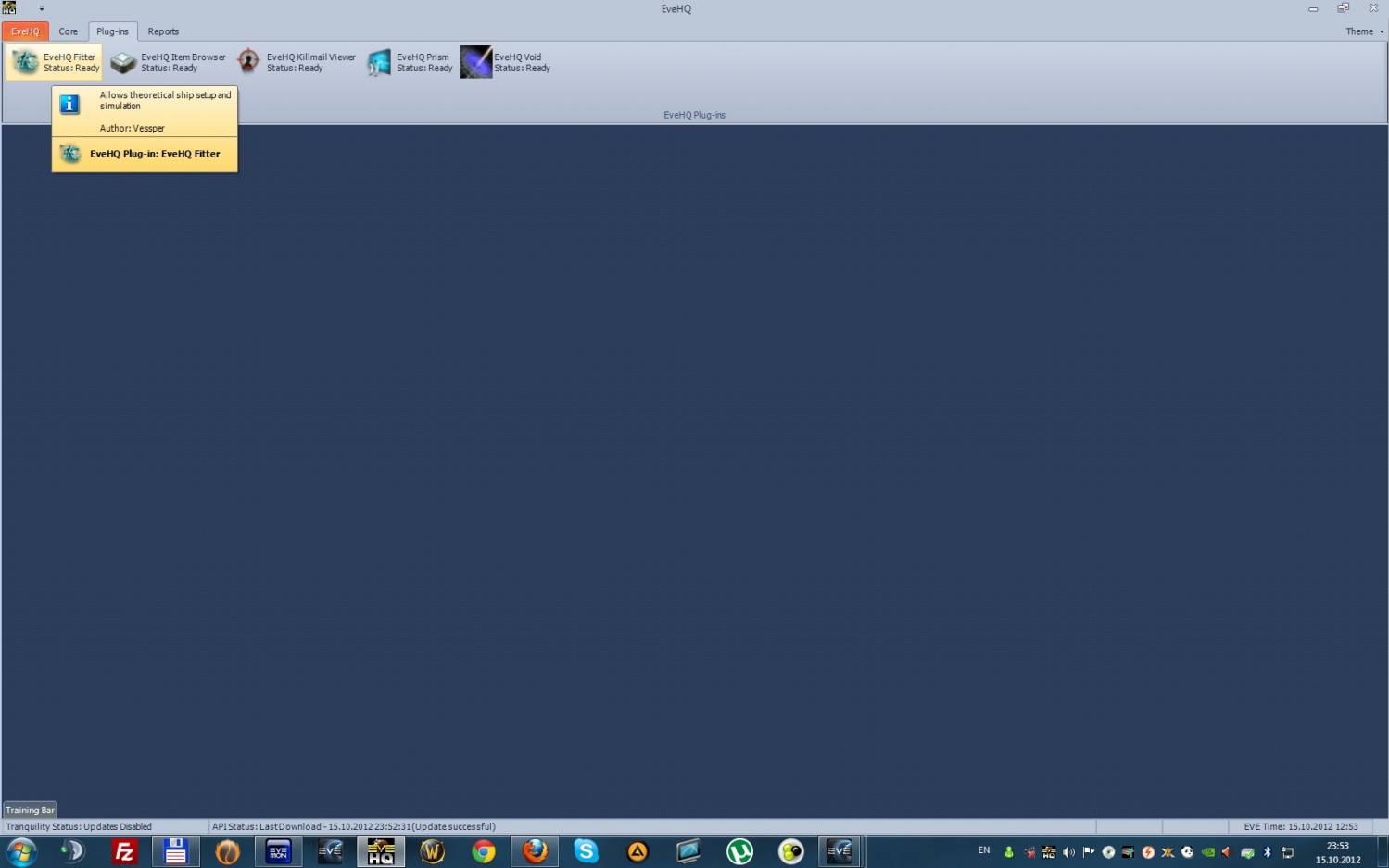Click the NVIDIA tray icon
1389x868 pixels.
(1207, 852)
